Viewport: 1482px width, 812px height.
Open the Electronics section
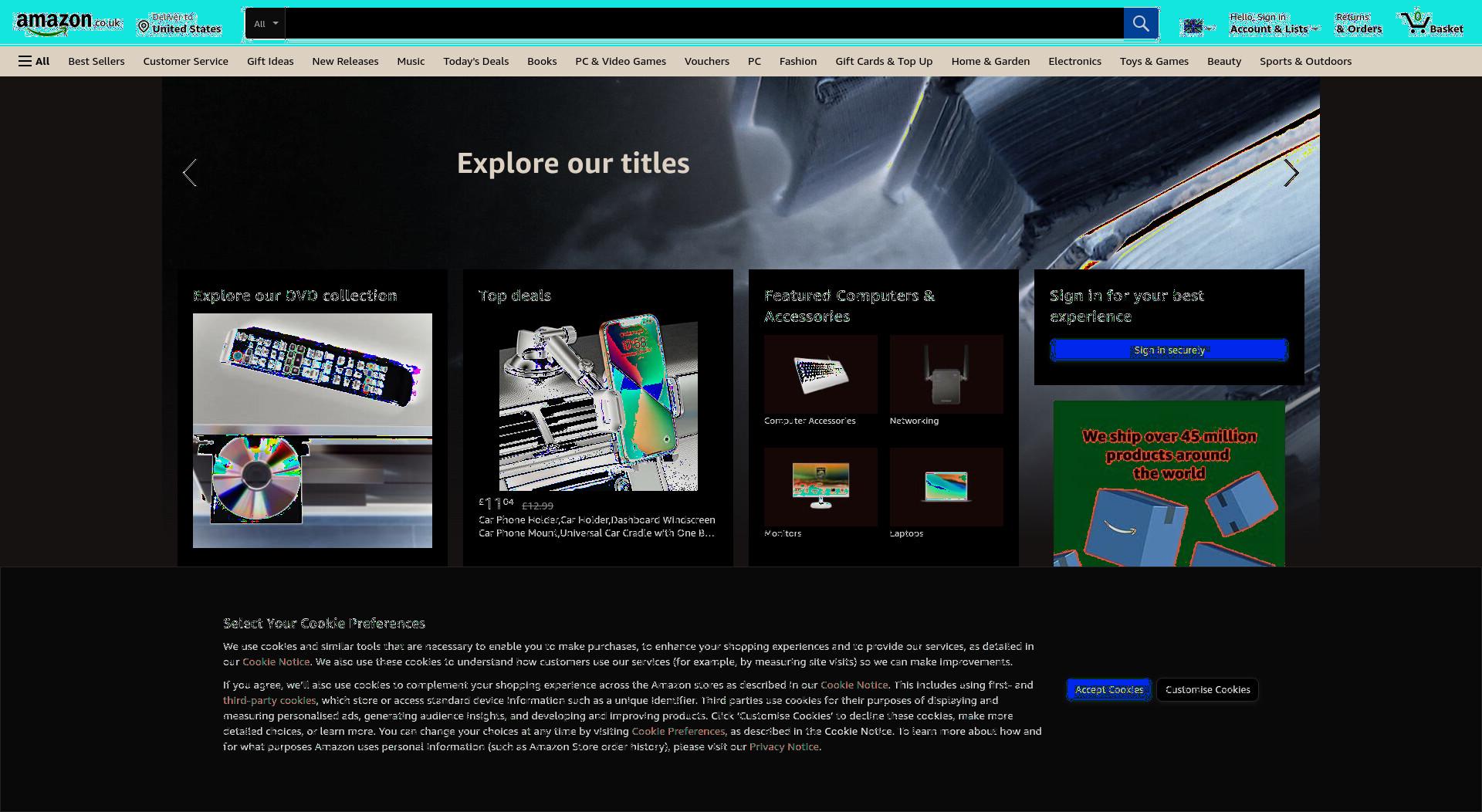[1074, 61]
